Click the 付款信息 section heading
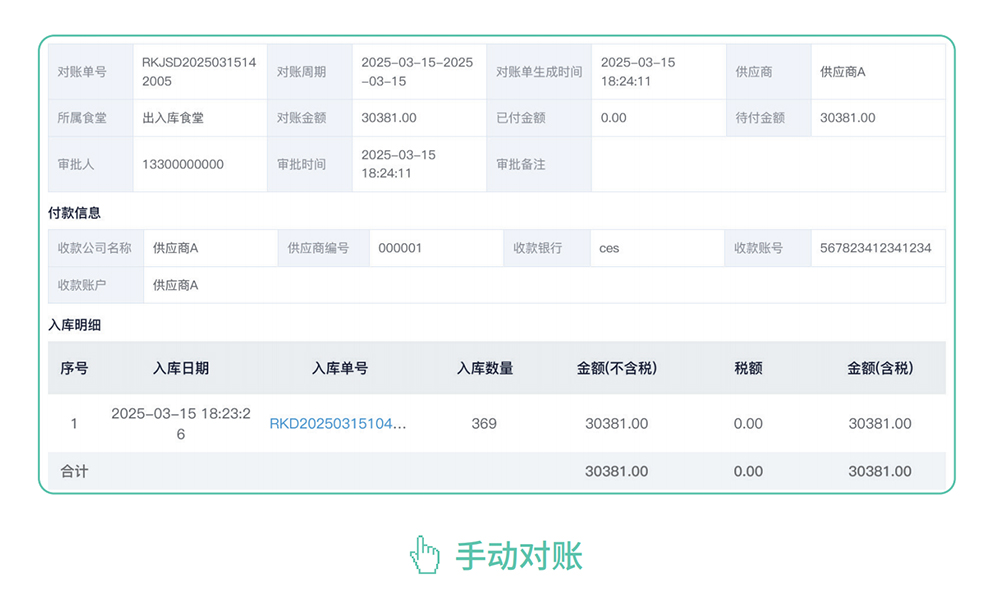 [x=78, y=212]
